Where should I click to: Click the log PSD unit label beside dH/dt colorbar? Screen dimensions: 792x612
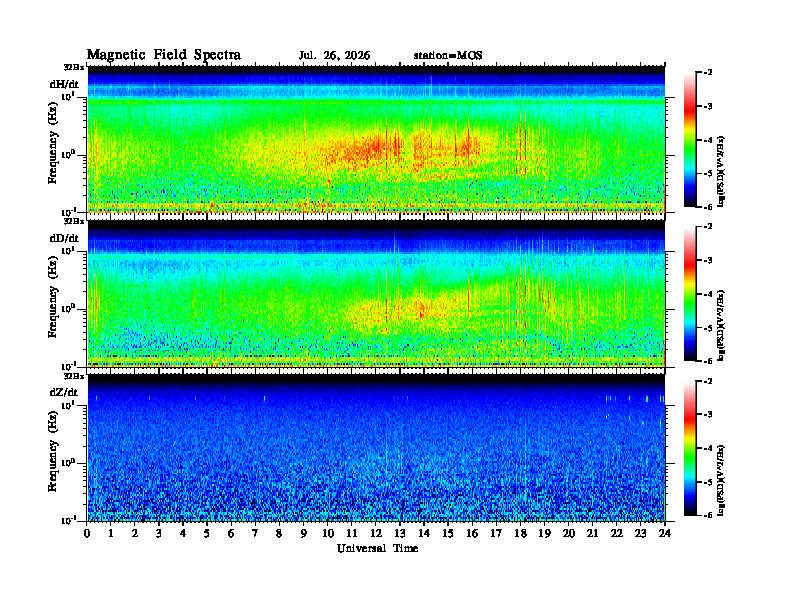coord(722,171)
